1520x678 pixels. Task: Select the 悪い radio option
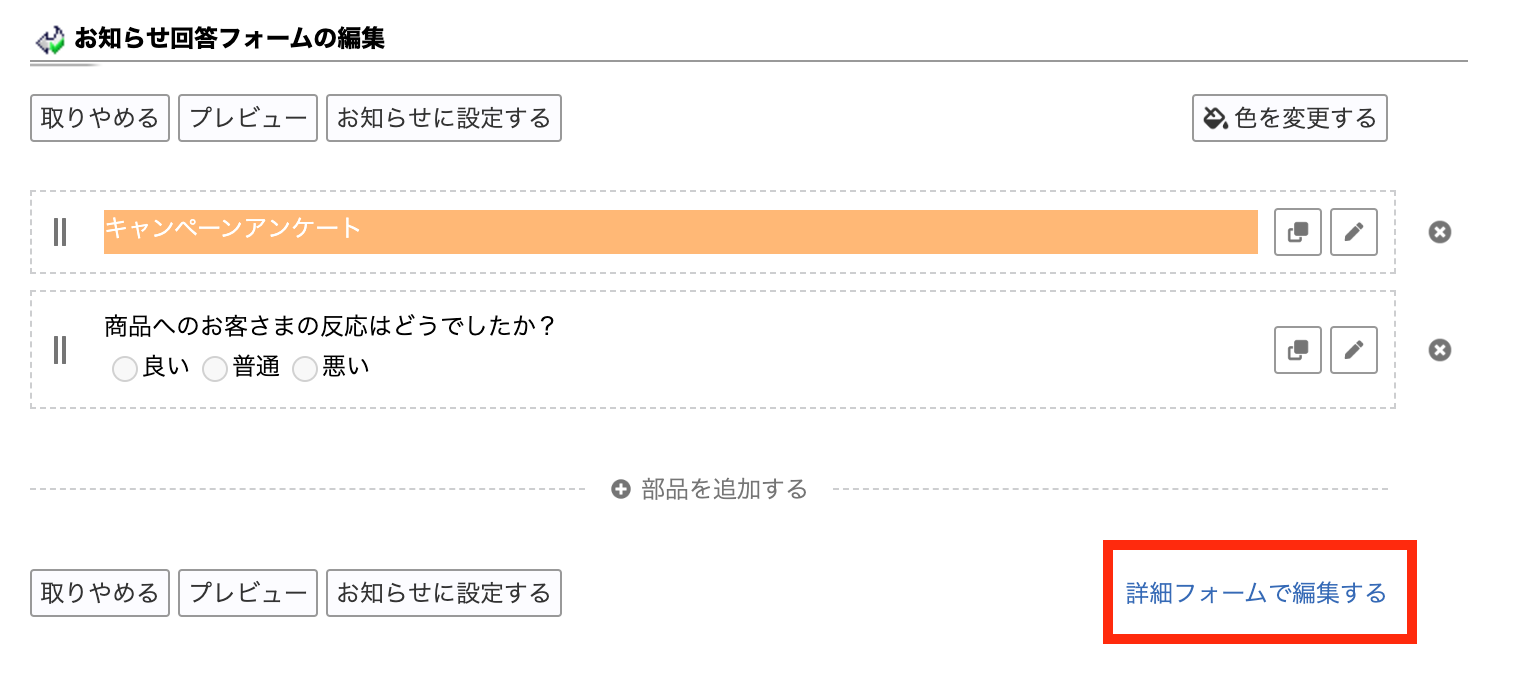305,369
